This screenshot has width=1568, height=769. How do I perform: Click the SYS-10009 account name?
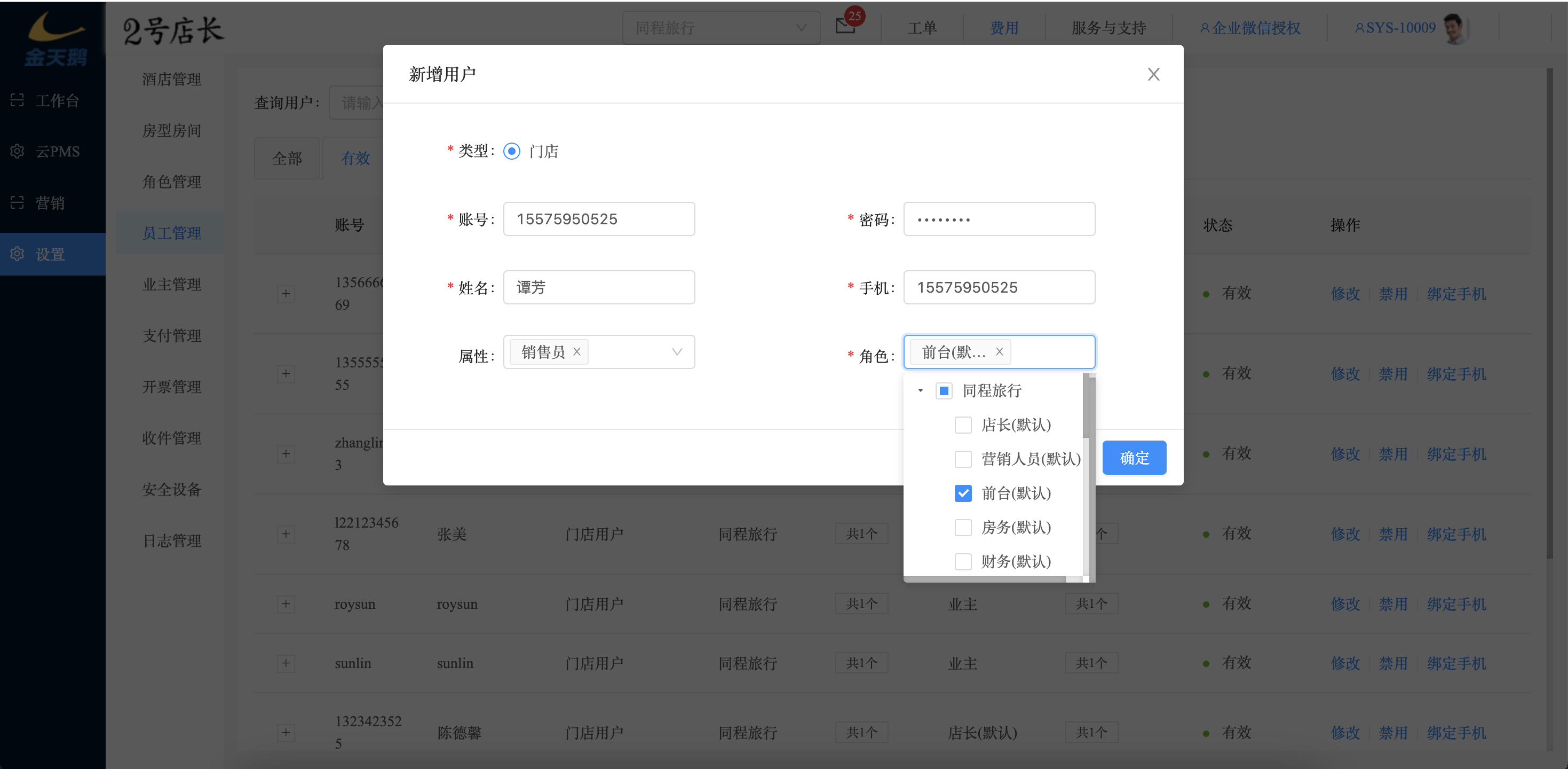click(x=1395, y=28)
